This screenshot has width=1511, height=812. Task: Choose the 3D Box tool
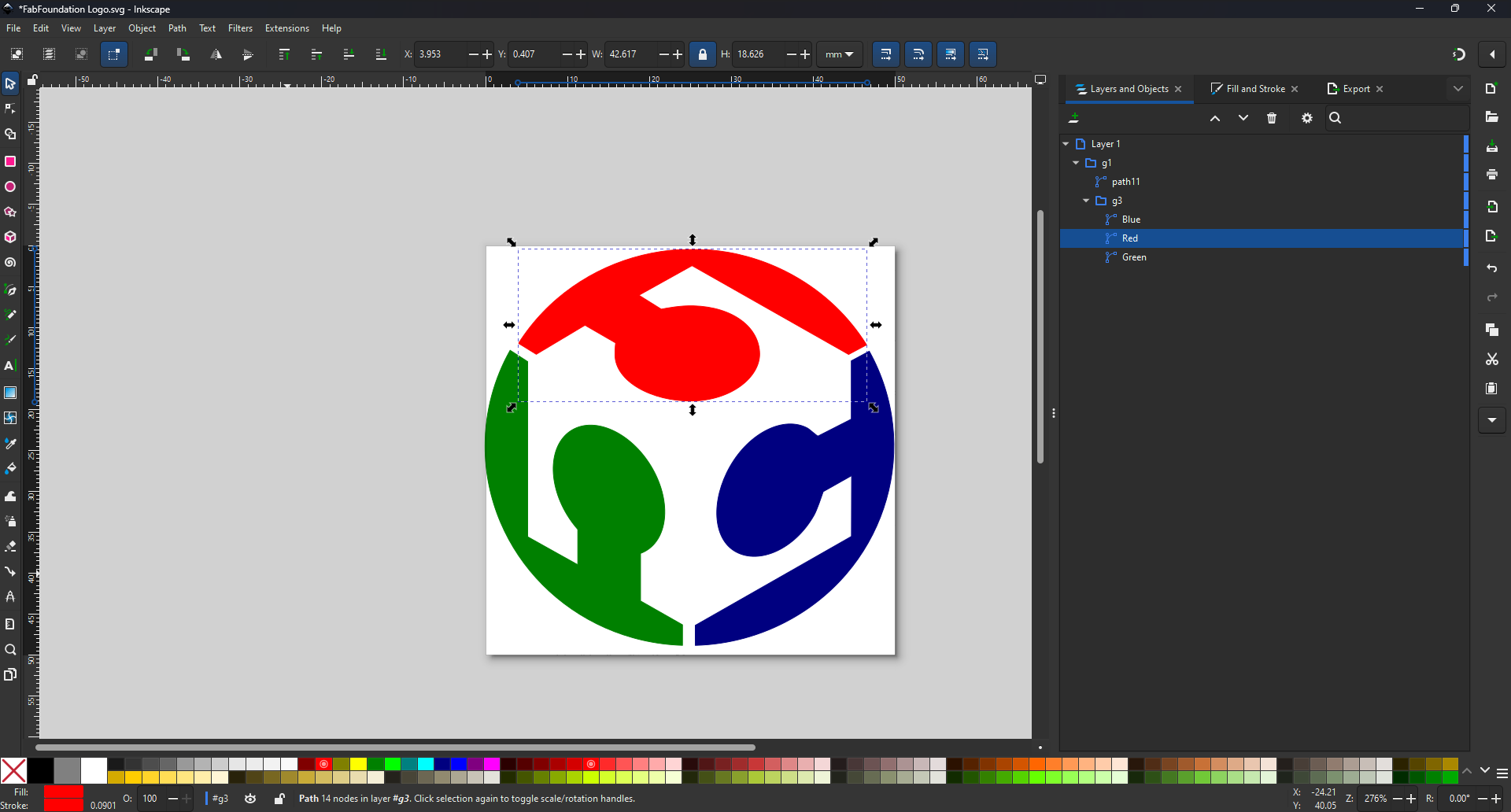click(x=10, y=238)
